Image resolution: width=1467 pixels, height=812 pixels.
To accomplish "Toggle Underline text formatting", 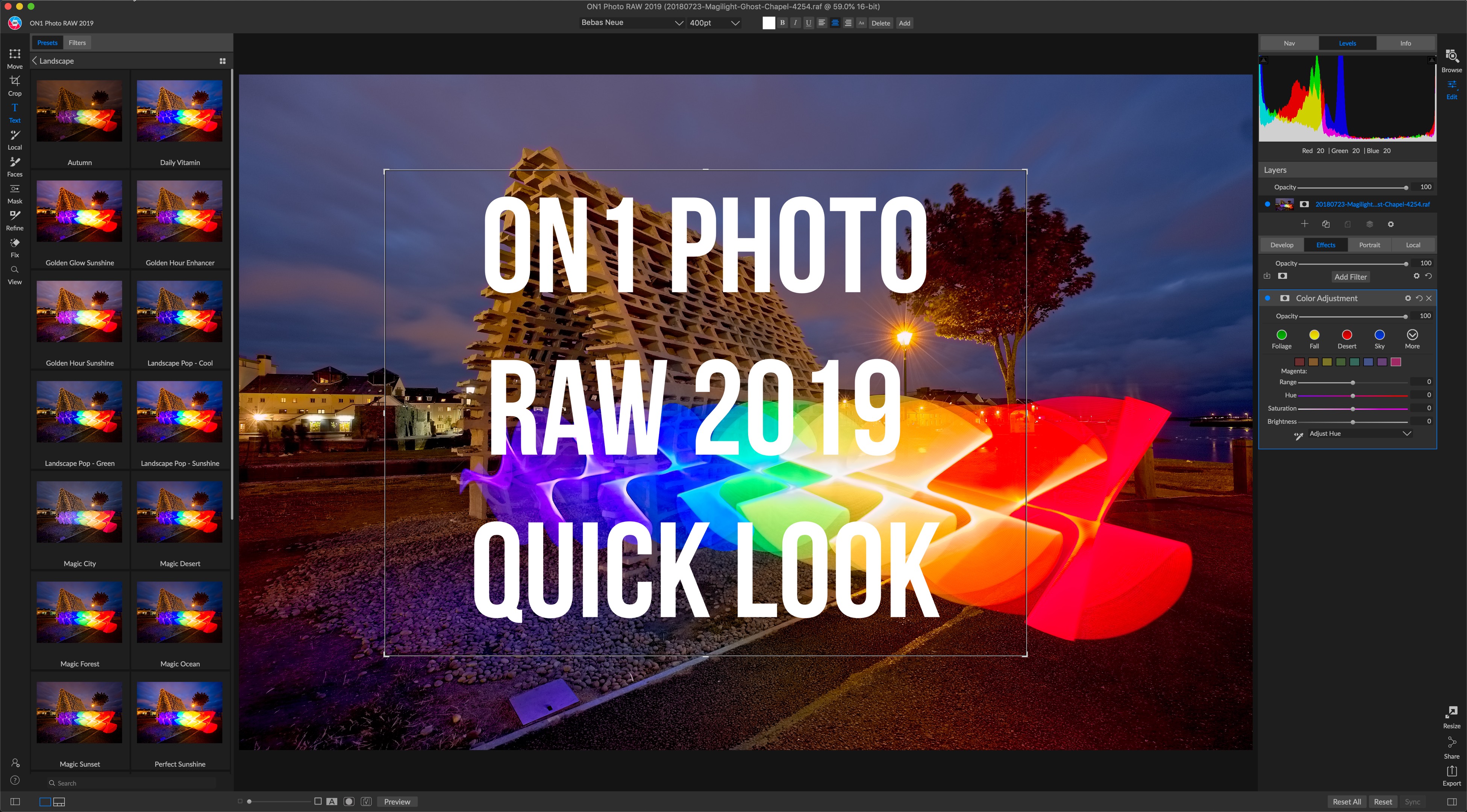I will pos(809,23).
